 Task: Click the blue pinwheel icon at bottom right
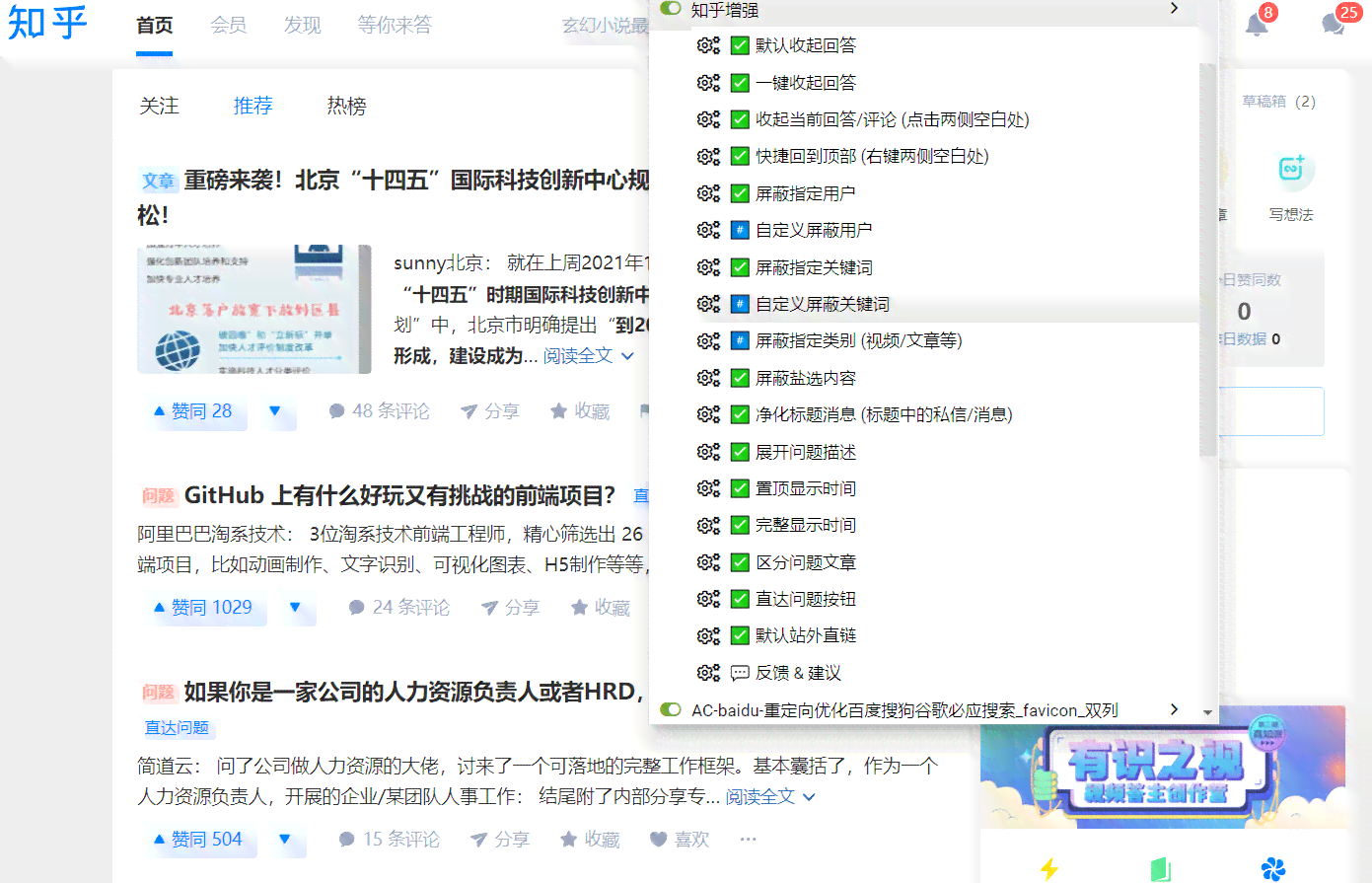tap(1272, 868)
